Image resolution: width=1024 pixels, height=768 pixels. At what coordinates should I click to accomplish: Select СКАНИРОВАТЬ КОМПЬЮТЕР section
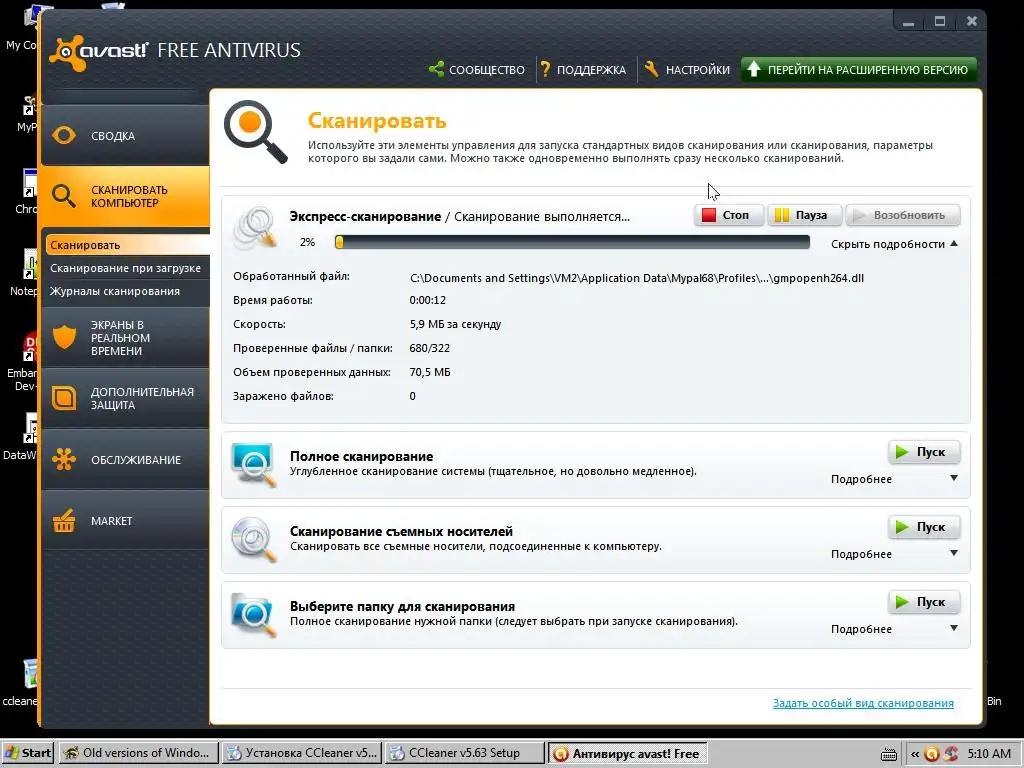[x=125, y=196]
